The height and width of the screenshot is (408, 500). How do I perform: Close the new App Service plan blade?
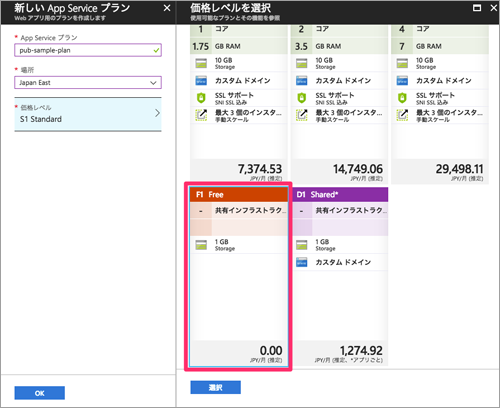pyautogui.click(x=167, y=8)
